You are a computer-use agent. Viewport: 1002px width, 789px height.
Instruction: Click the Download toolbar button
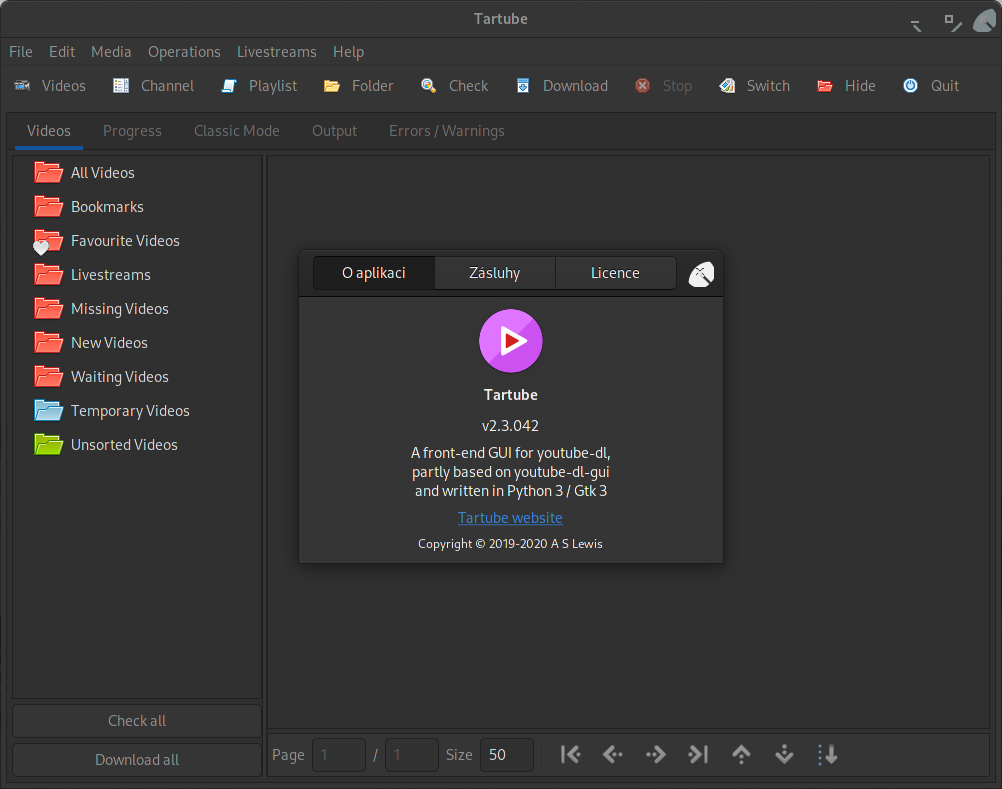[x=562, y=86]
